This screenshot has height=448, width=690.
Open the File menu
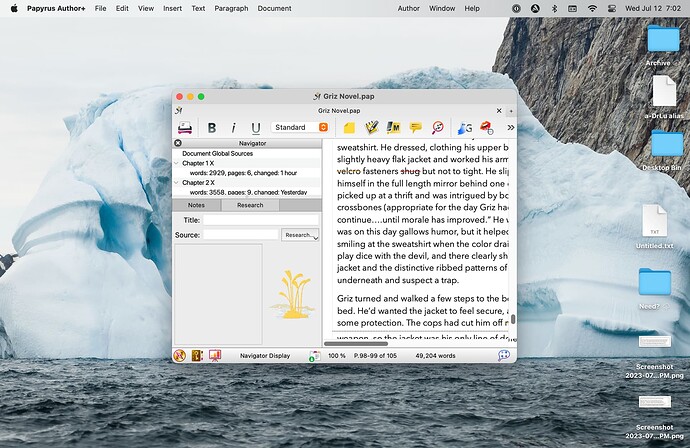coord(100,8)
